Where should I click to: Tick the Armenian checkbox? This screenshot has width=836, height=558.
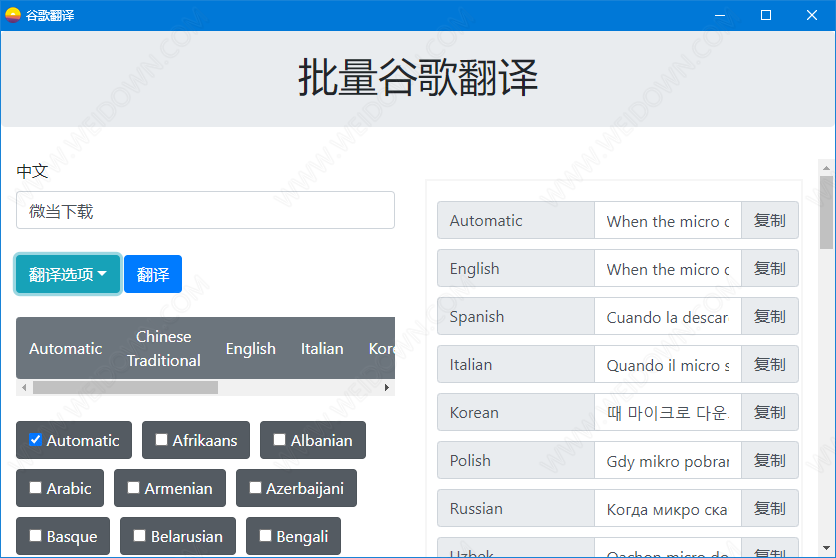point(133,488)
